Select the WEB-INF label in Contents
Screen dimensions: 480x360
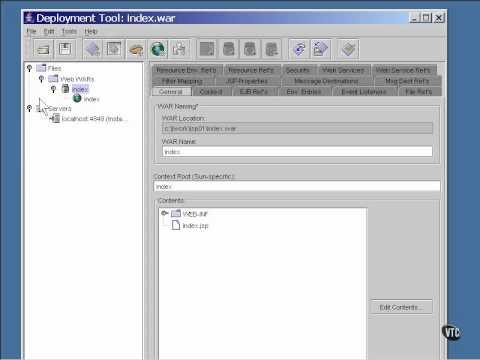(x=195, y=214)
